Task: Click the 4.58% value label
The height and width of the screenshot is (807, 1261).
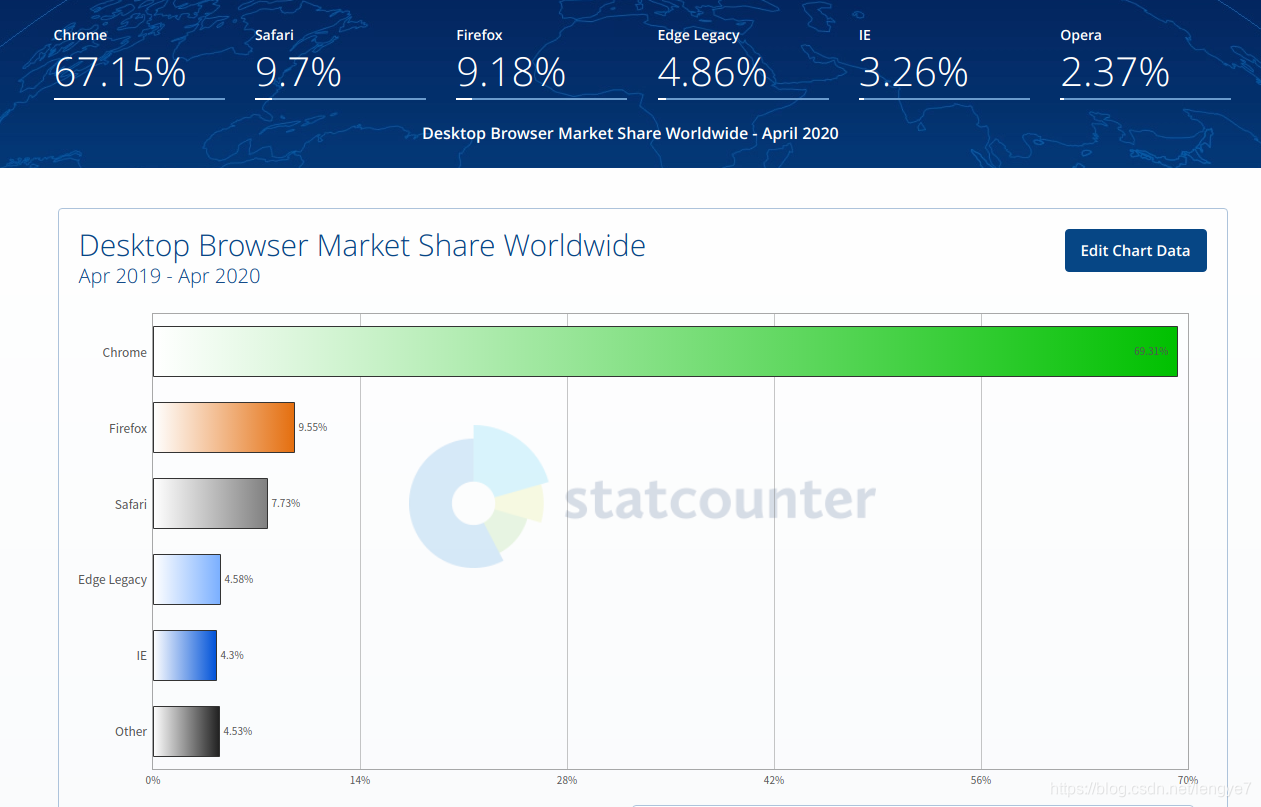Action: pyautogui.click(x=239, y=579)
